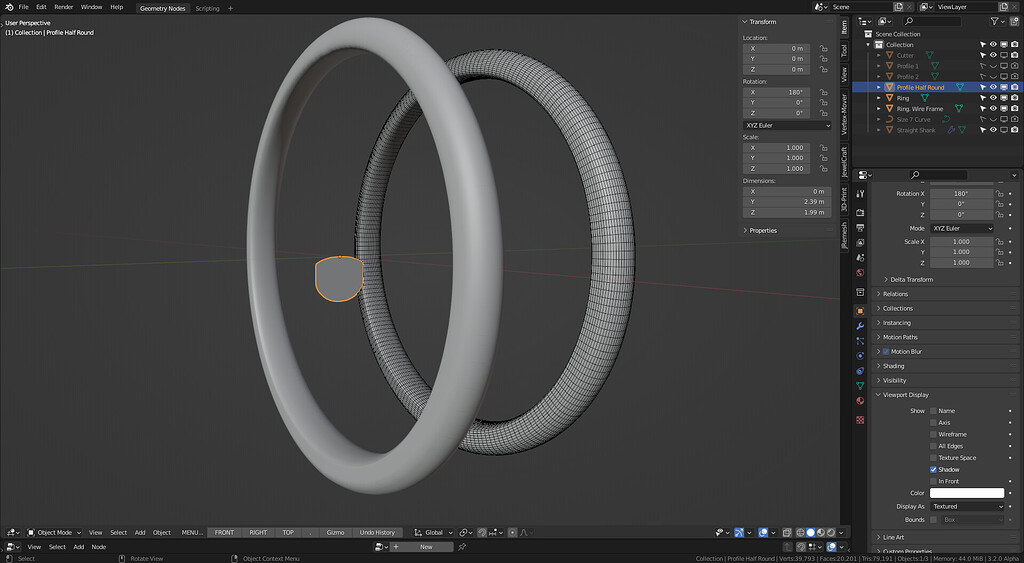
Task: Click lock icon next to Location X
Action: 824,48
